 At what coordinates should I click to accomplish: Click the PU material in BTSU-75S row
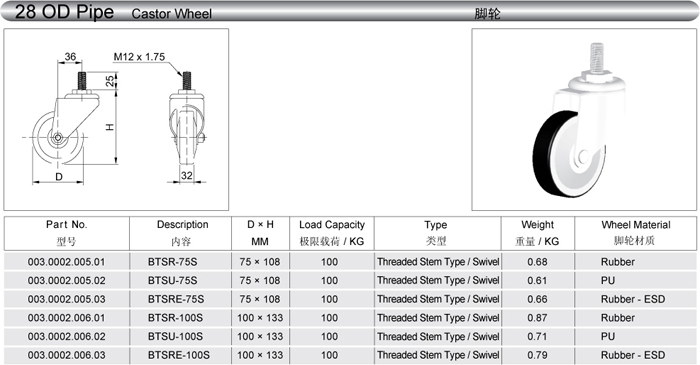pos(608,281)
